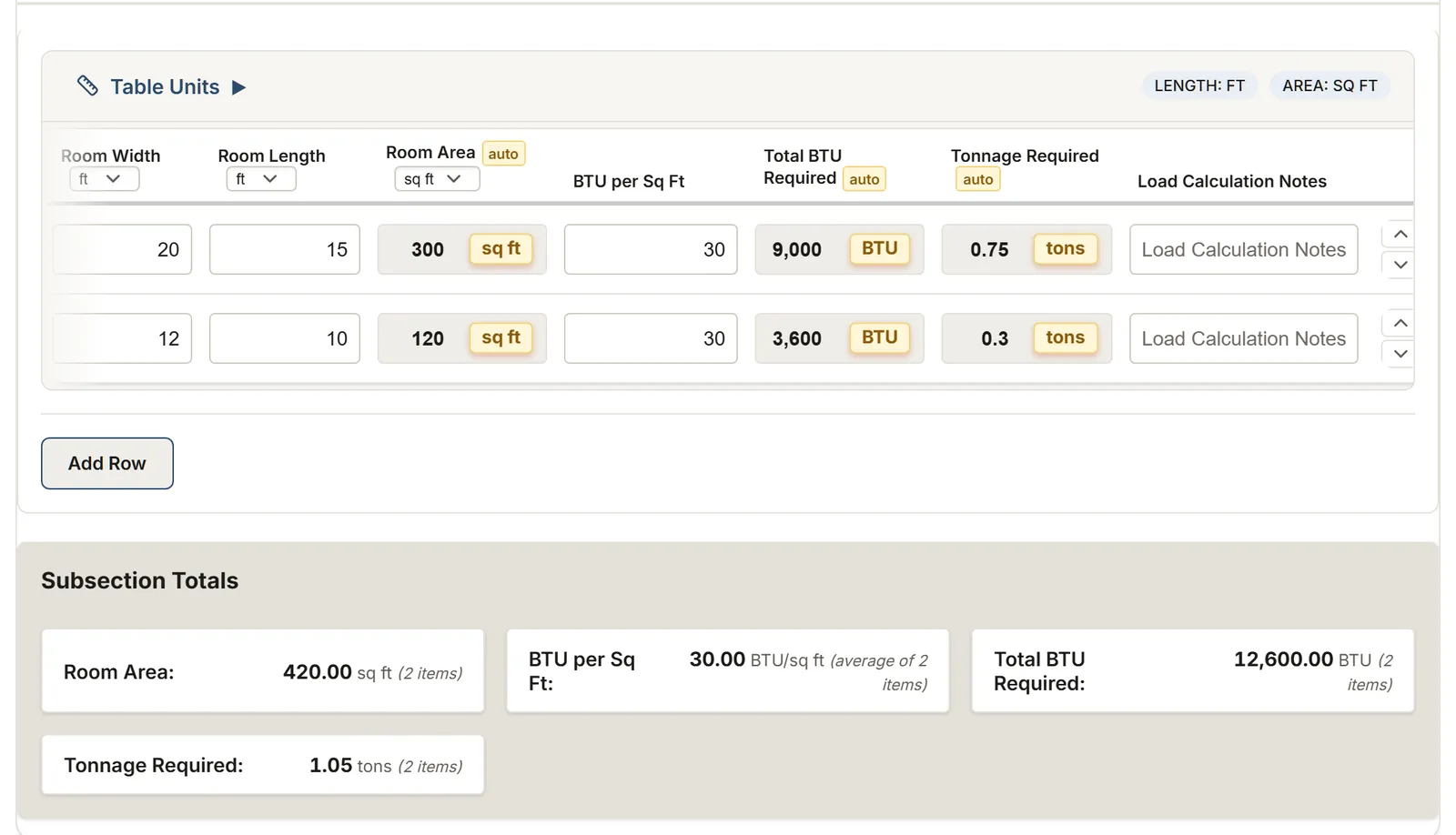The image size is (1456, 835).
Task: Open the Room Width ft unit dropdown
Action: click(104, 179)
